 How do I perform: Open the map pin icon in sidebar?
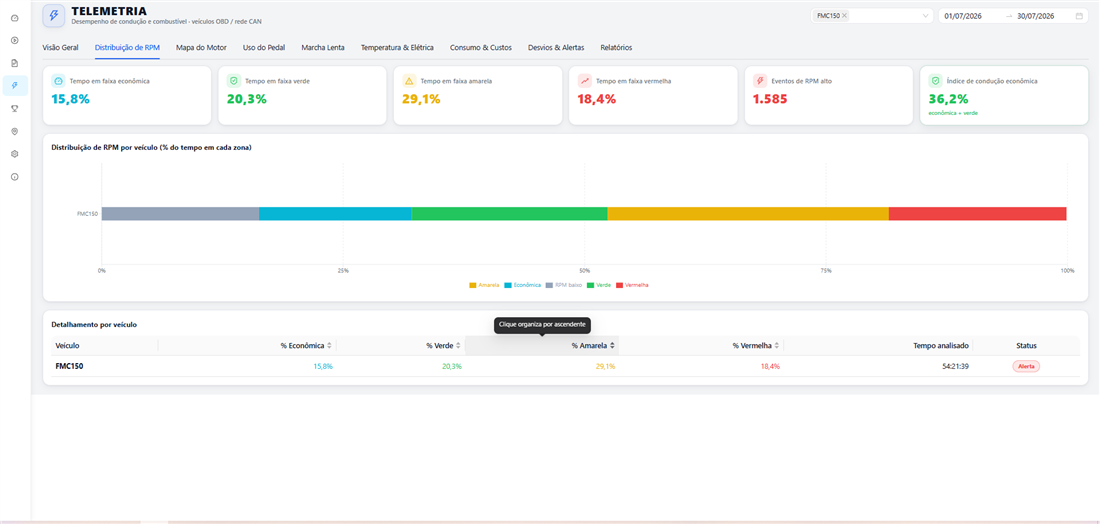15,131
